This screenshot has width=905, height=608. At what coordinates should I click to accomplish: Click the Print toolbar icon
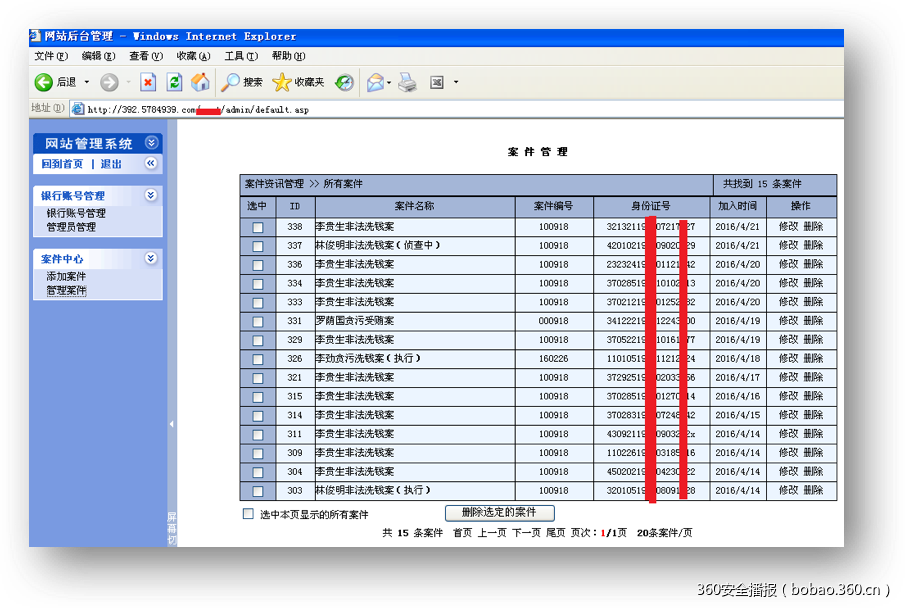pyautogui.click(x=407, y=82)
